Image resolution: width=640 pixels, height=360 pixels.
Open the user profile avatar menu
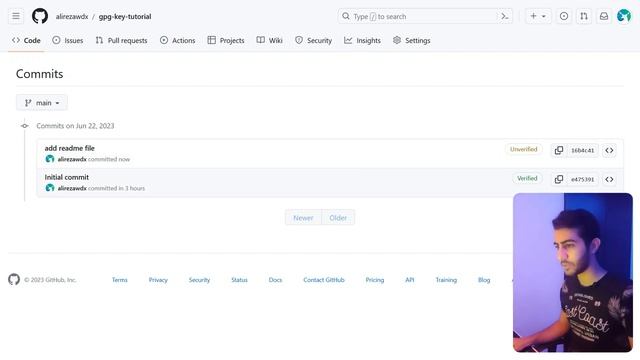[624, 16]
